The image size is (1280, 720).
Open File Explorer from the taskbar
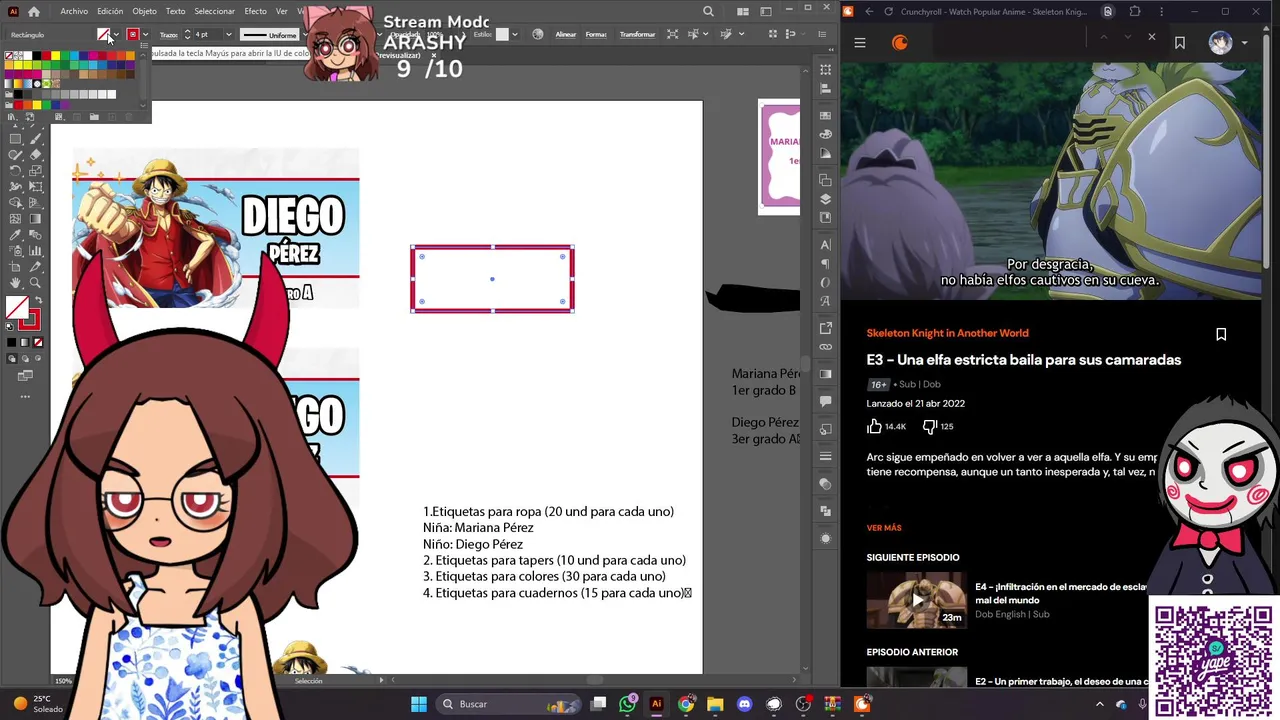click(x=715, y=704)
